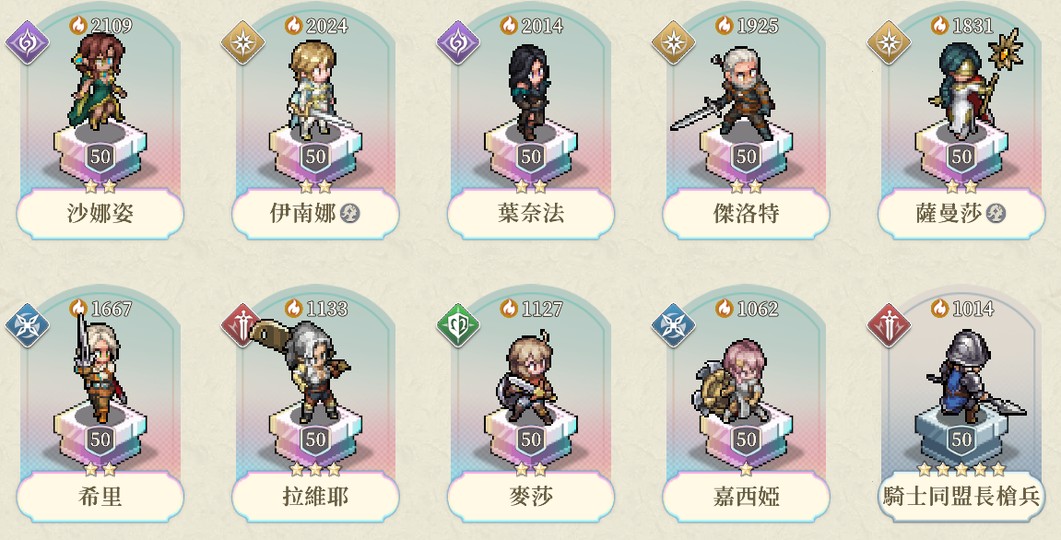Click the gold star class icon on 伊南娜's card
This screenshot has width=1061, height=540.
242,41
